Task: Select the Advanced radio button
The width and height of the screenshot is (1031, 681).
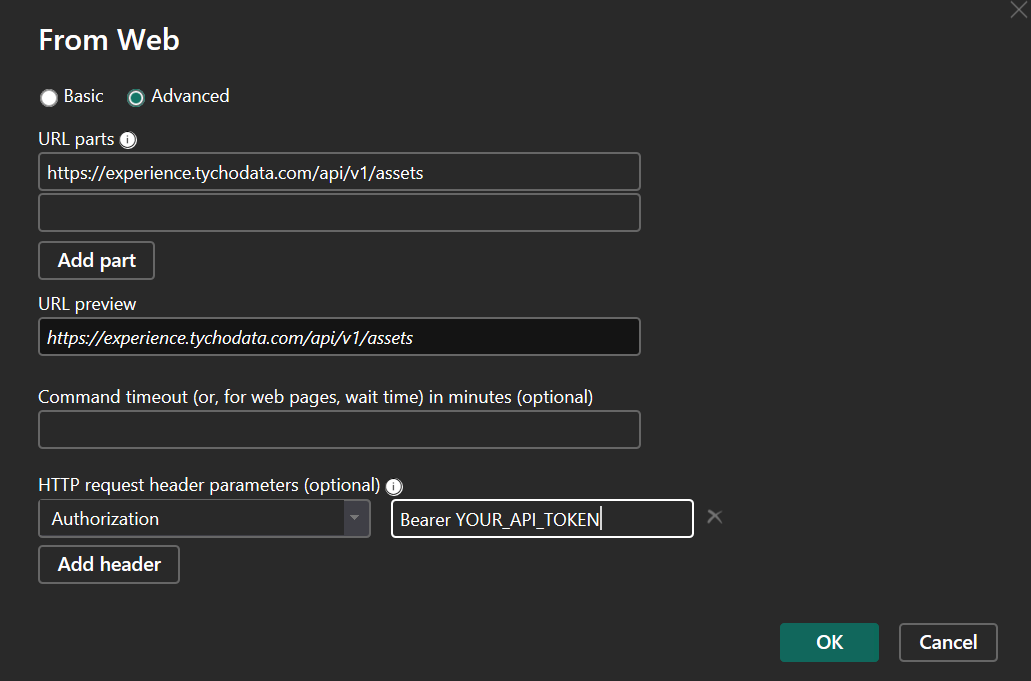Action: click(135, 97)
